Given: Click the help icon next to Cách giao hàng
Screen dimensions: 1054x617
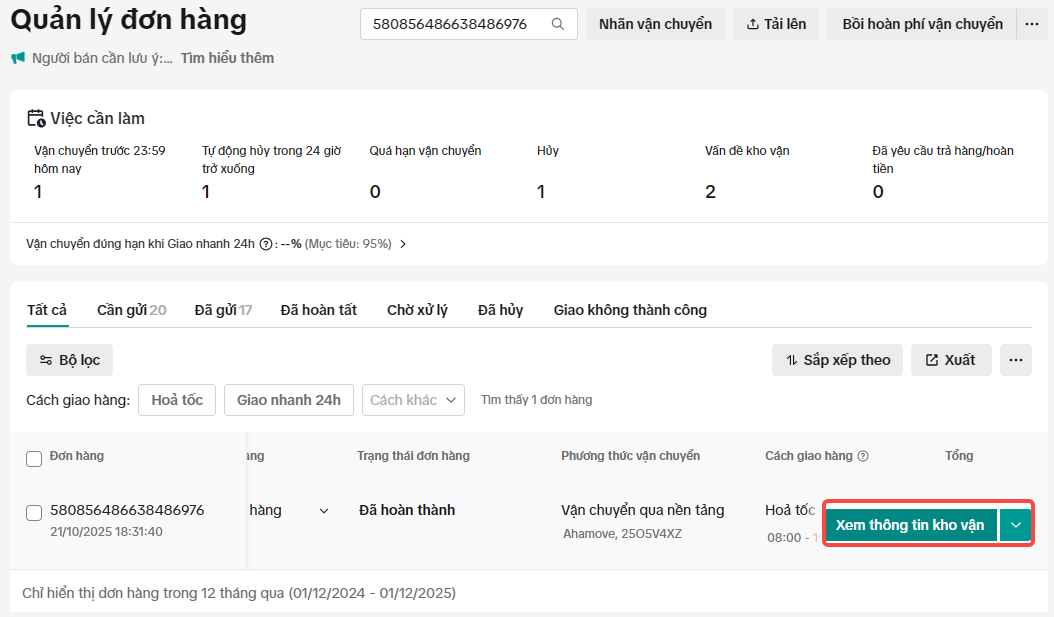Looking at the screenshot, I should click(863, 456).
